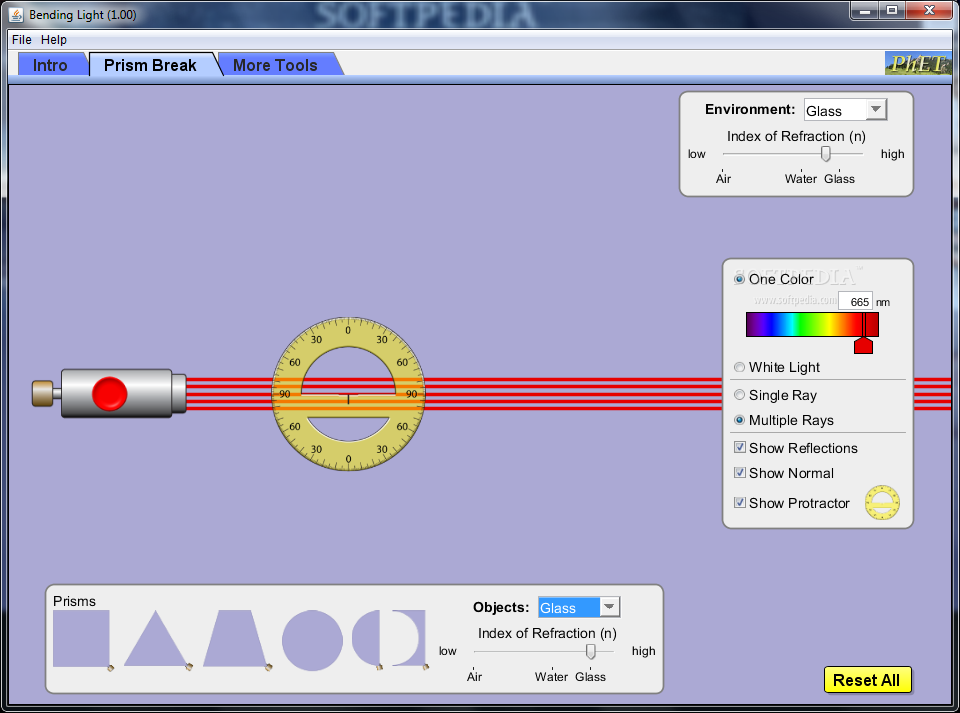Click the Glass label under Objects slider
Image resolution: width=960 pixels, height=713 pixels.
pos(590,676)
